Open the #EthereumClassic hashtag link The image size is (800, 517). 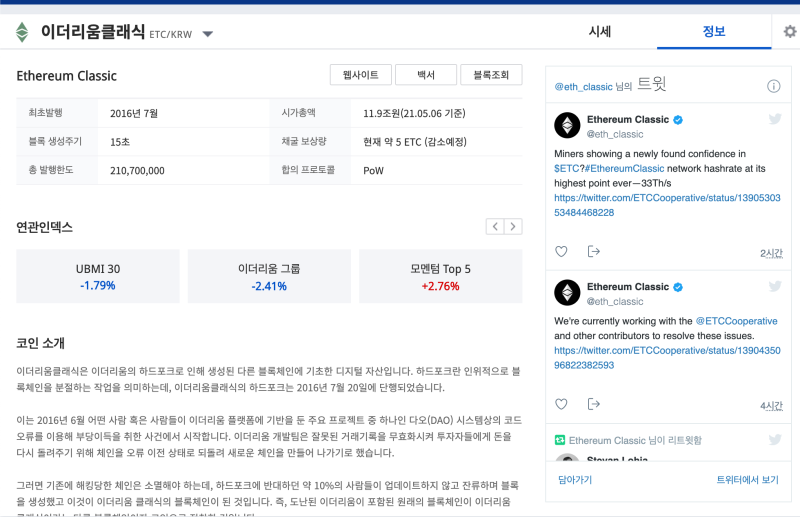point(624,168)
